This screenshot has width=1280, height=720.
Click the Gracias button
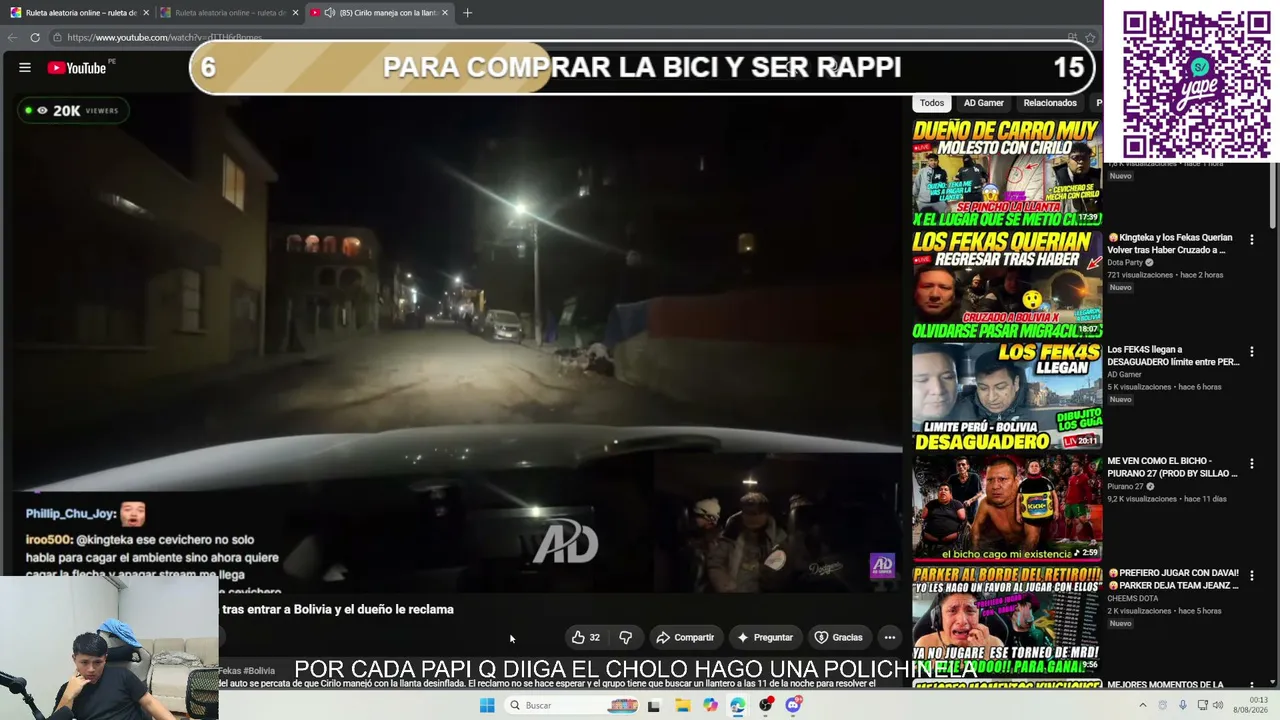(838, 637)
